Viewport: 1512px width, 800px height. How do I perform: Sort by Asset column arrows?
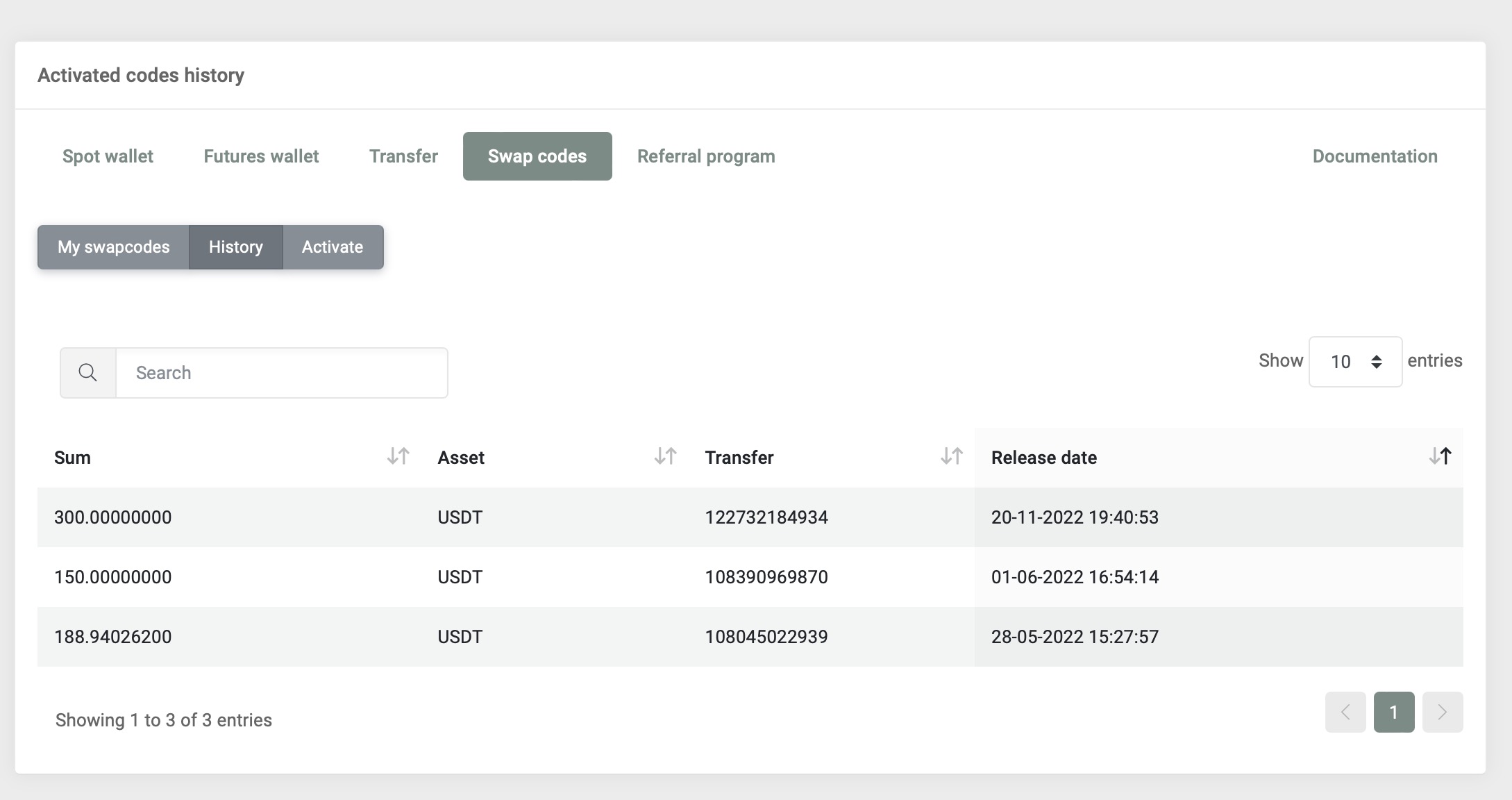[x=666, y=456]
